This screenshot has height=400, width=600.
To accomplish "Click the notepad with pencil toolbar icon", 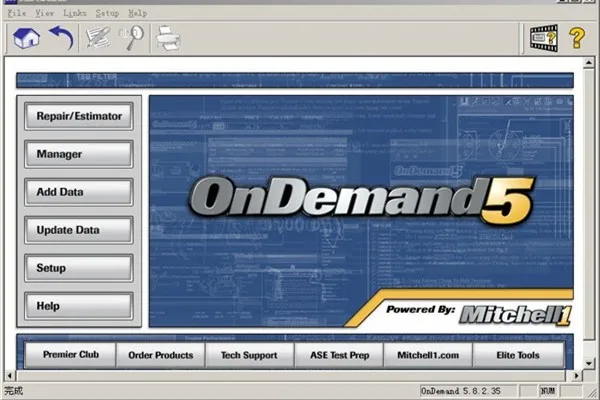I will [98, 38].
